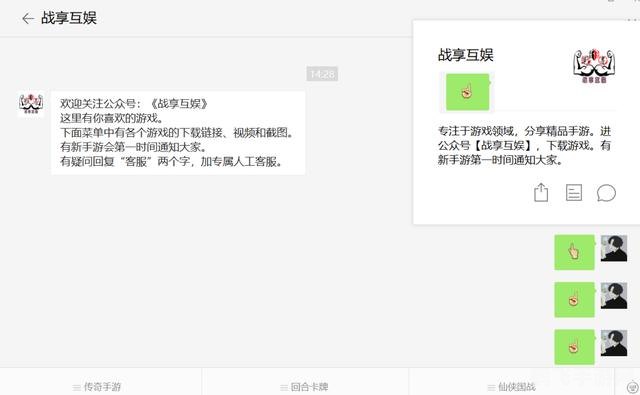Go back using the arrow beside 战享互娱

pos(28,18)
